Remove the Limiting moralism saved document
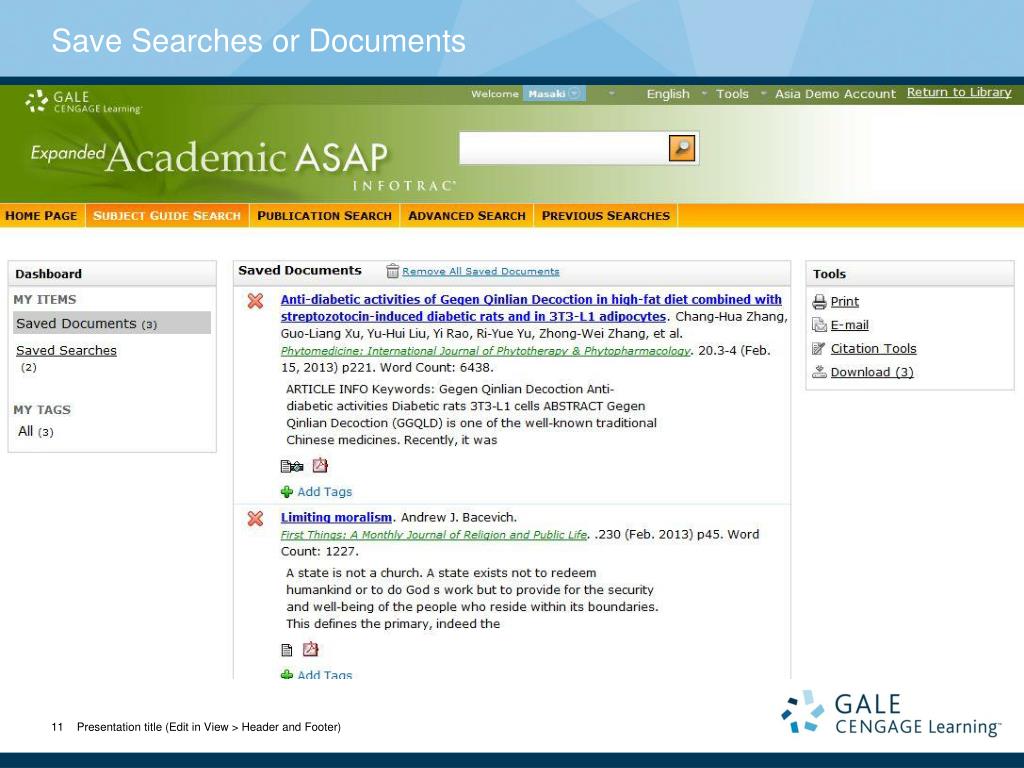This screenshot has height=768, width=1024. (255, 519)
